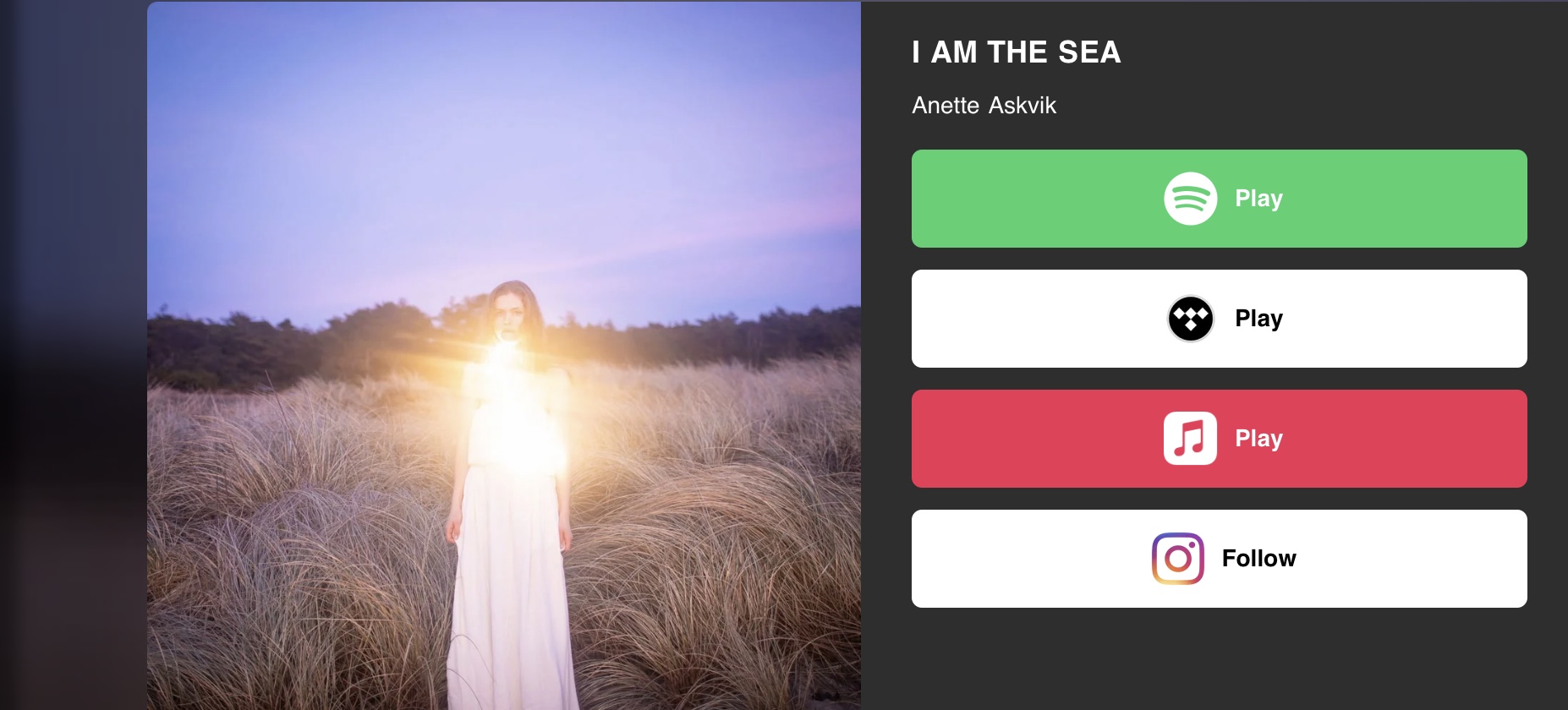This screenshot has width=1568, height=710.
Task: Click the Follow text label
Action: [1258, 559]
